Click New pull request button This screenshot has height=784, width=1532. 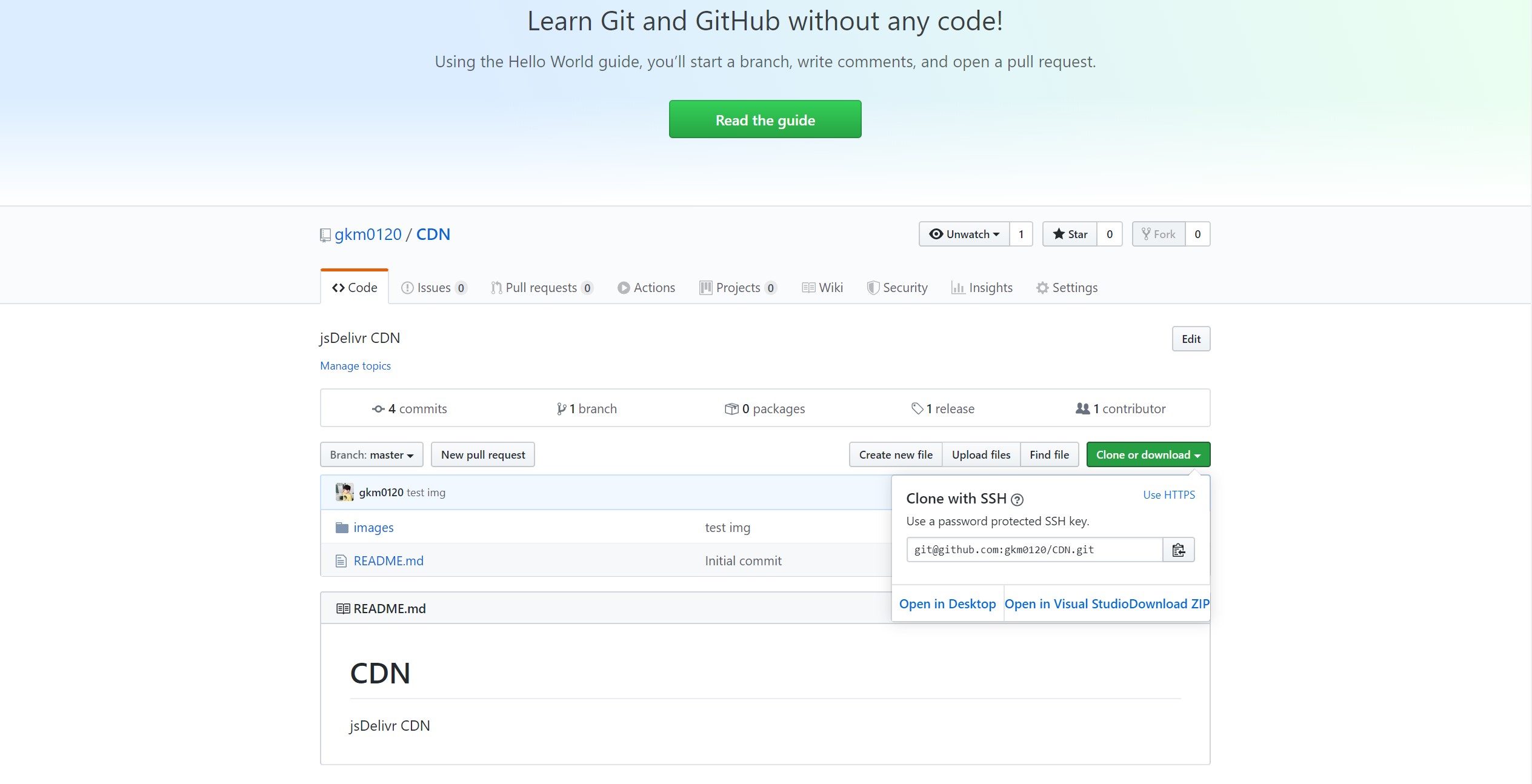(483, 454)
